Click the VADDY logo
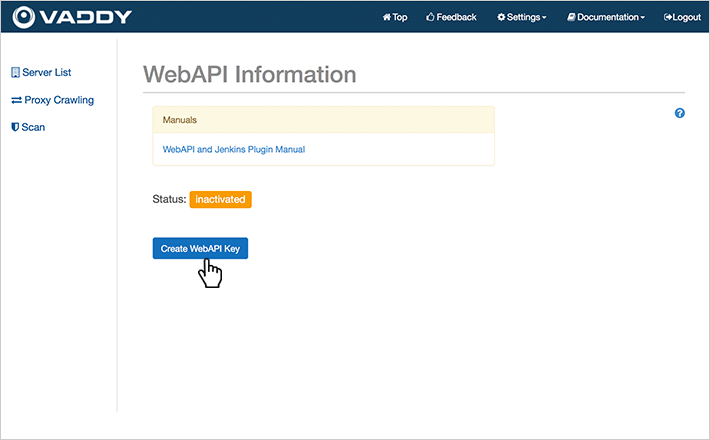The width and height of the screenshot is (710, 440). click(x=72, y=17)
